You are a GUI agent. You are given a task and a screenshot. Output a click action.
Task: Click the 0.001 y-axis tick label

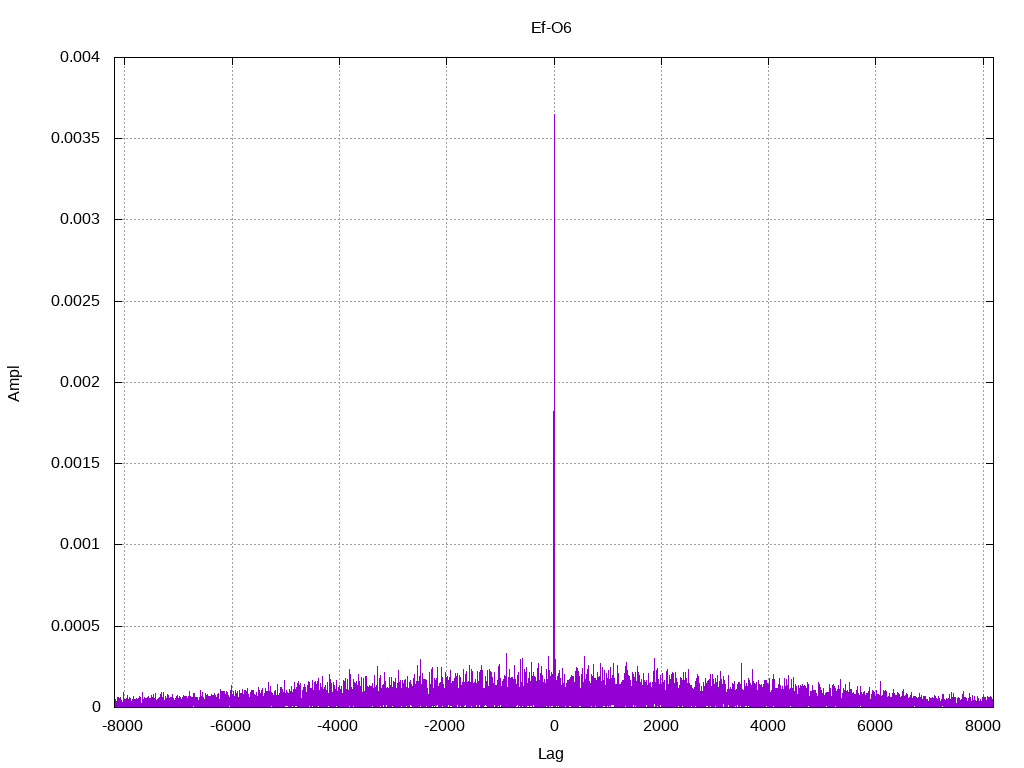coord(80,544)
